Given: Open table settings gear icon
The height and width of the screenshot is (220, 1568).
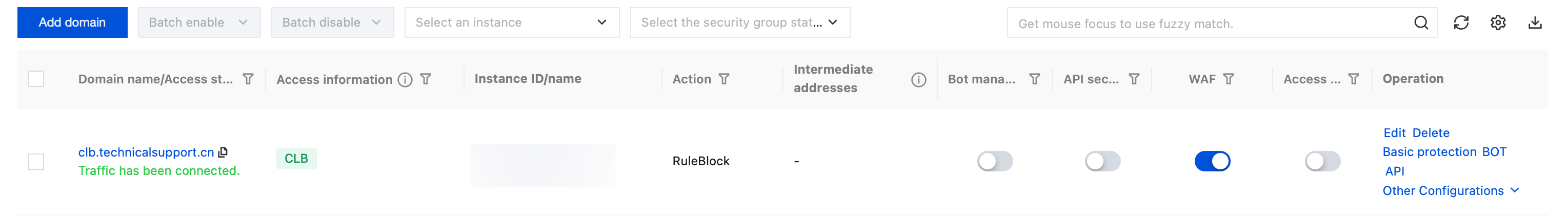Looking at the screenshot, I should (x=1498, y=23).
